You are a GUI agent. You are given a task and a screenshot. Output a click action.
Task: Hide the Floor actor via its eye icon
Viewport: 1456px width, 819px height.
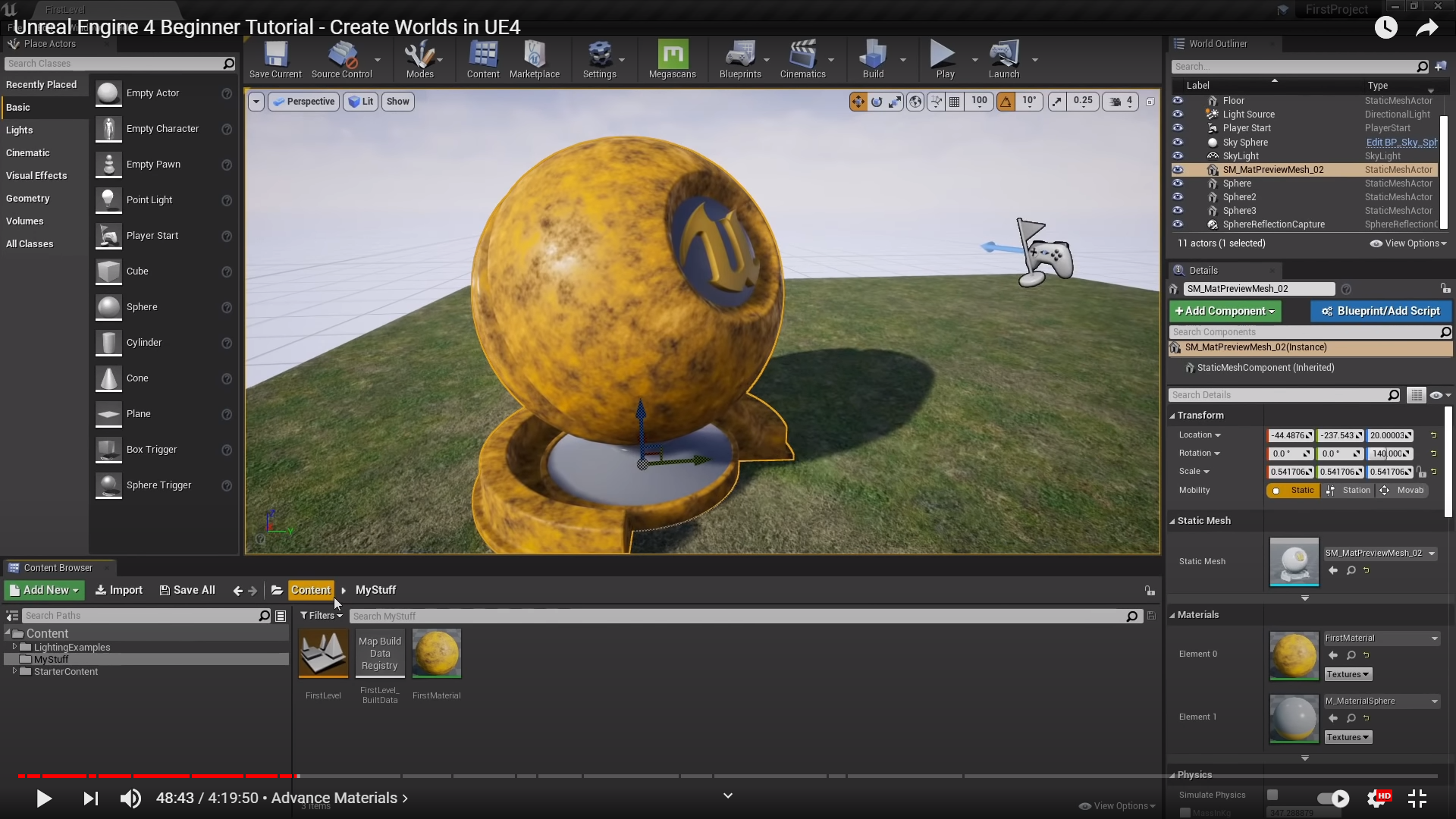tap(1178, 100)
